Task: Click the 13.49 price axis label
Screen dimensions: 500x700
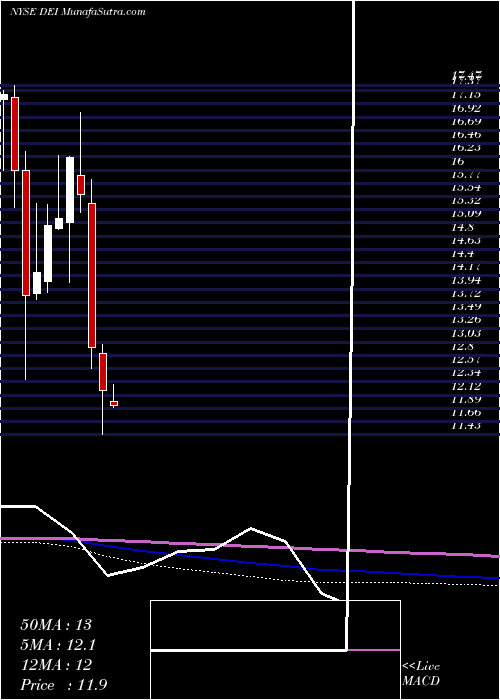Action: click(x=466, y=306)
